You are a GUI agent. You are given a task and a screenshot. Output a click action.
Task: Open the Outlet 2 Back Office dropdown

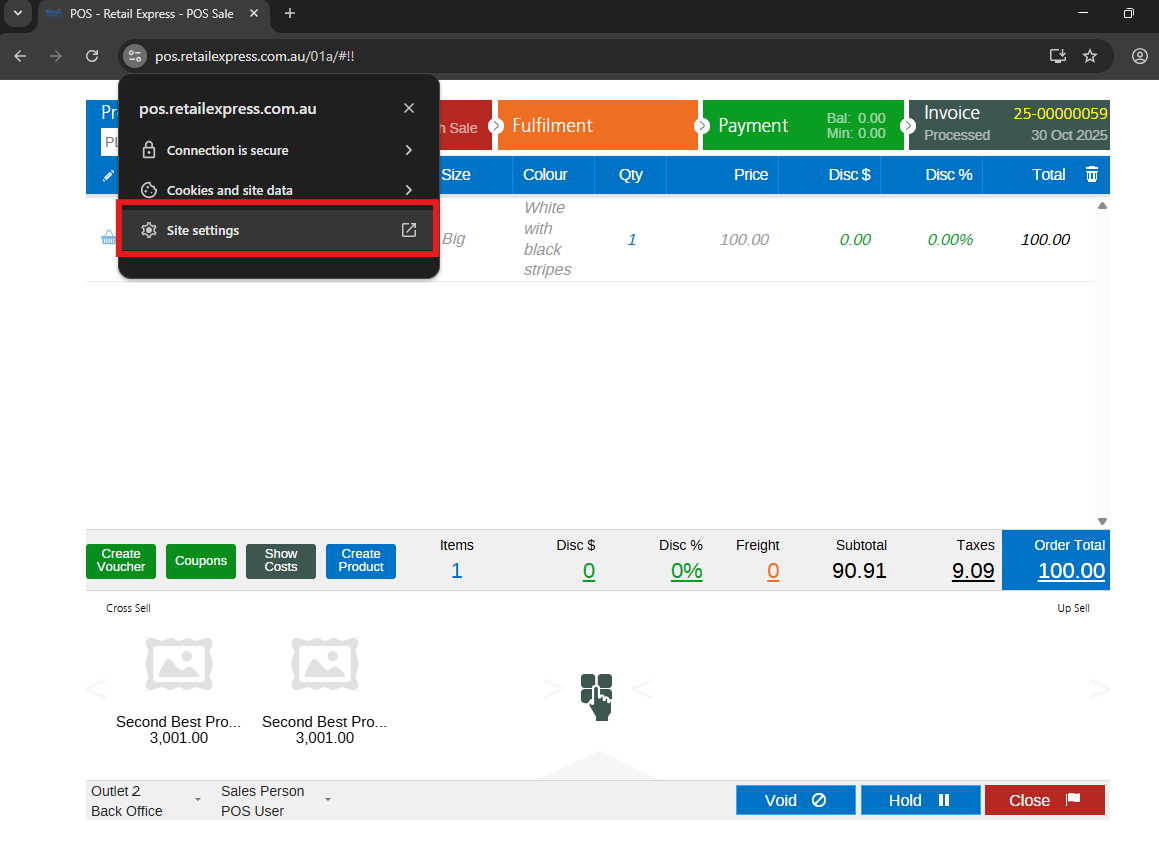pyautogui.click(x=146, y=800)
